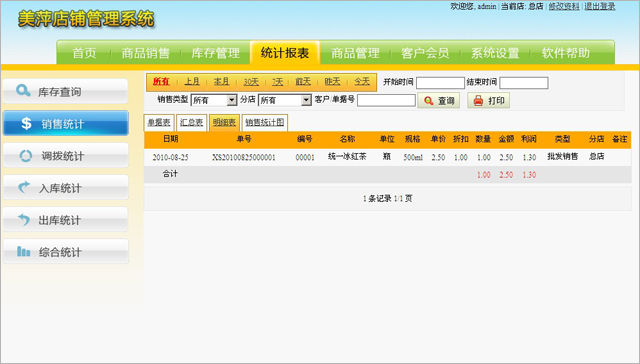Switch to the 明细表 tab

click(x=224, y=122)
